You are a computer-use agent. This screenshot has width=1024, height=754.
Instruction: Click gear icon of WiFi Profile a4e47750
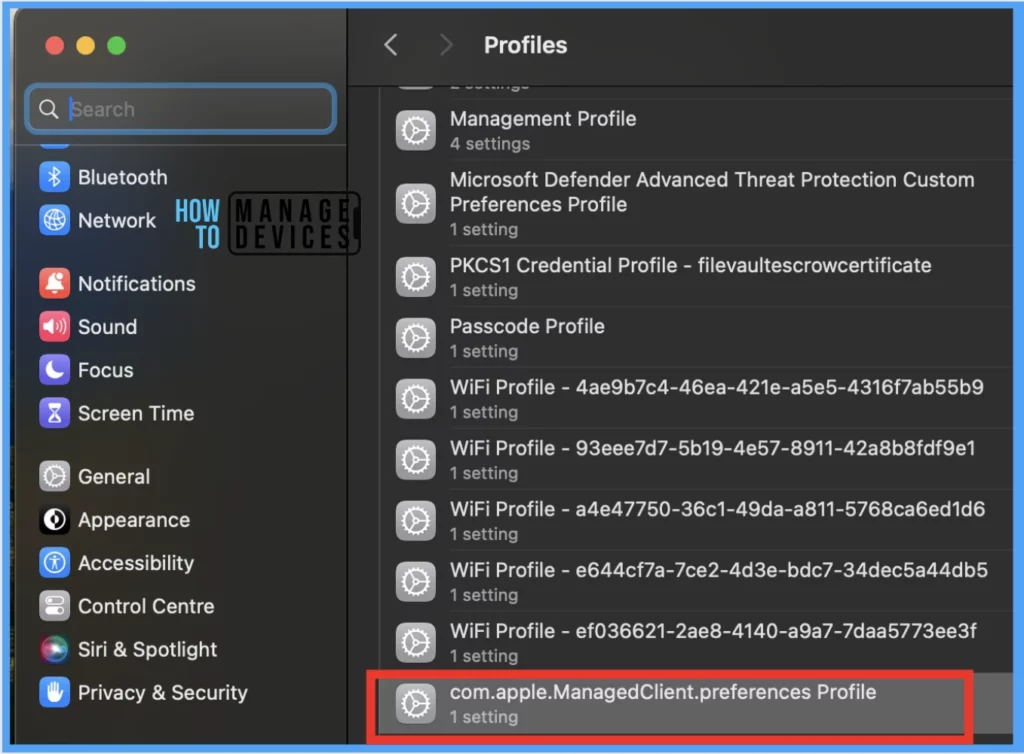pyautogui.click(x=416, y=520)
